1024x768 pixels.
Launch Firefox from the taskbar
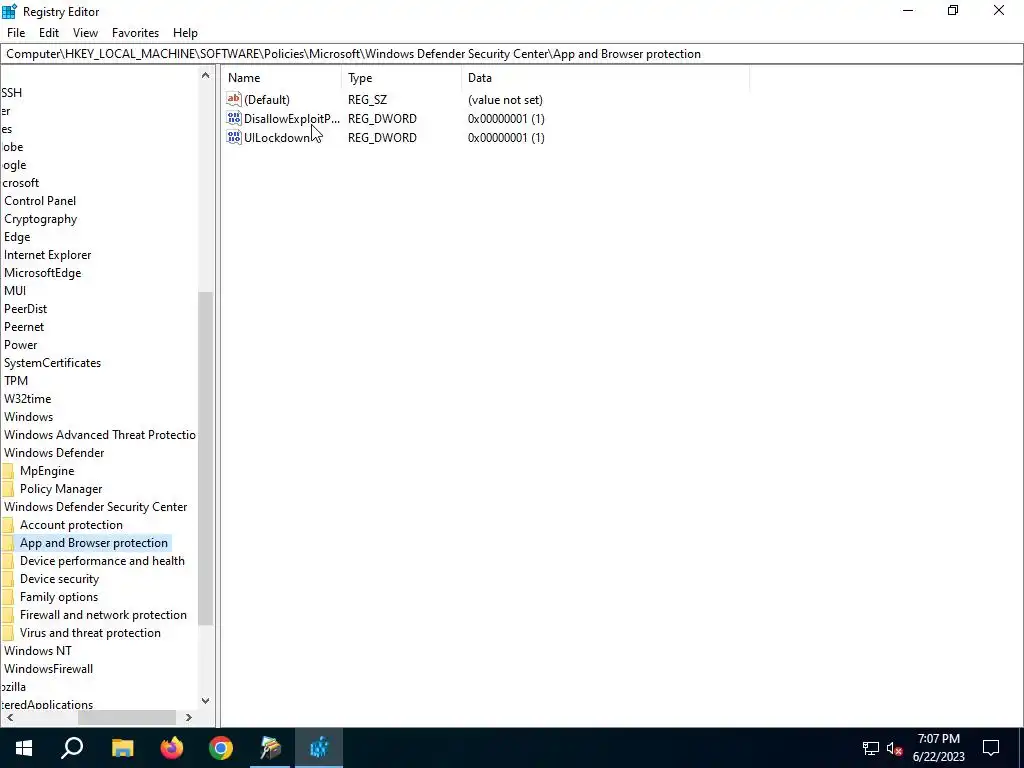click(x=172, y=748)
